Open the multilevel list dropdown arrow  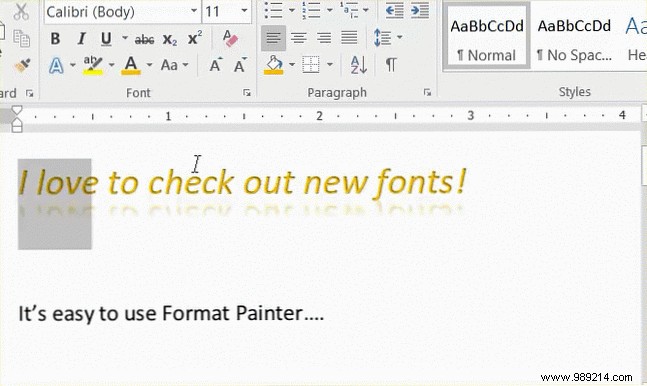pyautogui.click(x=366, y=10)
